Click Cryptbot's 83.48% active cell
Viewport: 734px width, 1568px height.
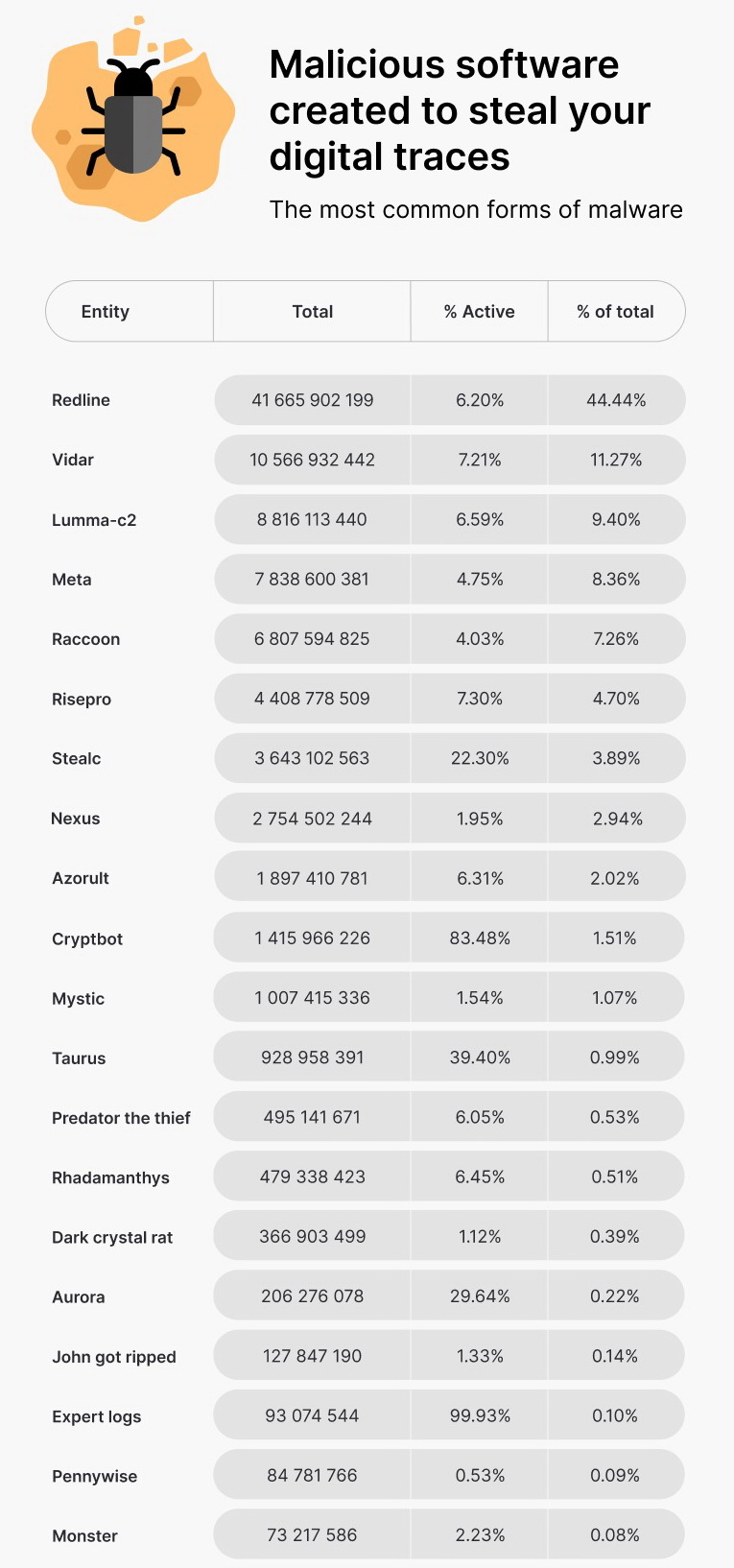[480, 938]
